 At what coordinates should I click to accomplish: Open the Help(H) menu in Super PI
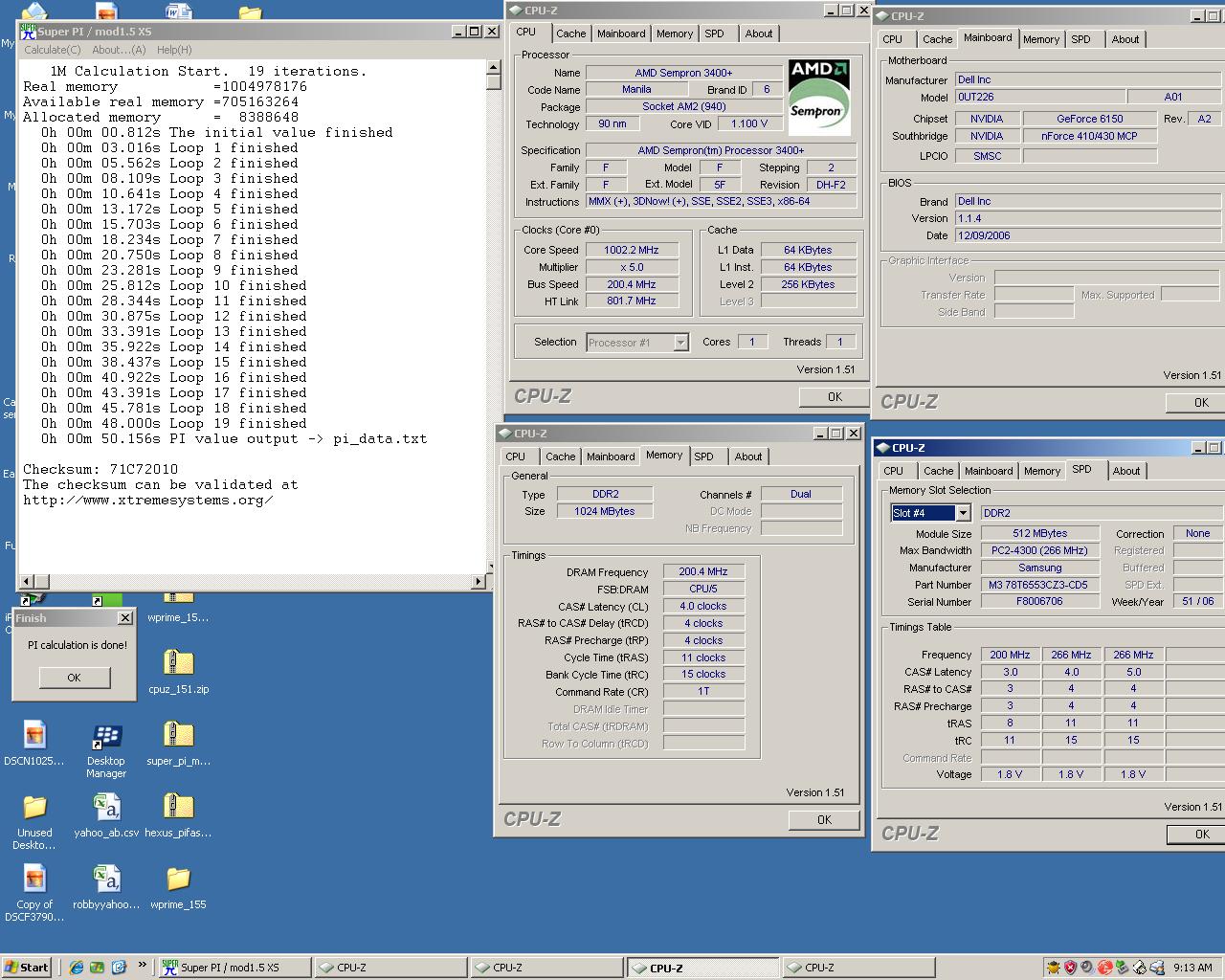[174, 50]
